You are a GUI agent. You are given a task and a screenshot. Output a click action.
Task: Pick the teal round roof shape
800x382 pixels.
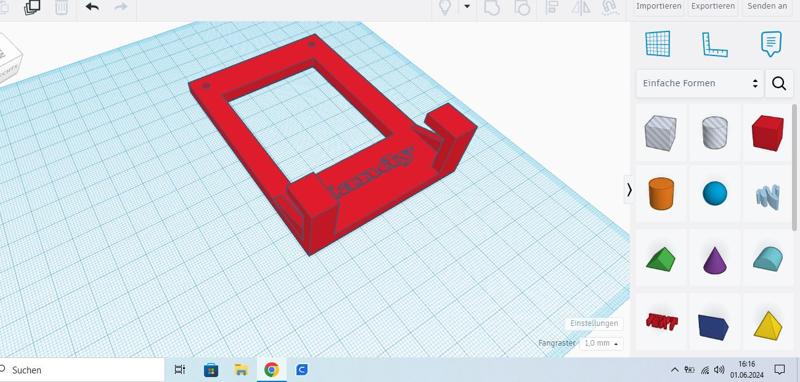click(x=768, y=259)
